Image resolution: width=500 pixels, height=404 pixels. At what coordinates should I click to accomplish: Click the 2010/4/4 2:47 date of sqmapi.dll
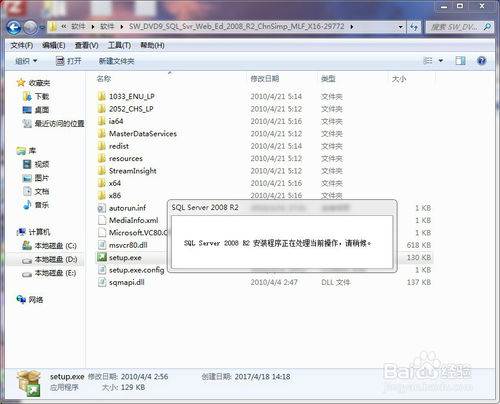point(274,282)
